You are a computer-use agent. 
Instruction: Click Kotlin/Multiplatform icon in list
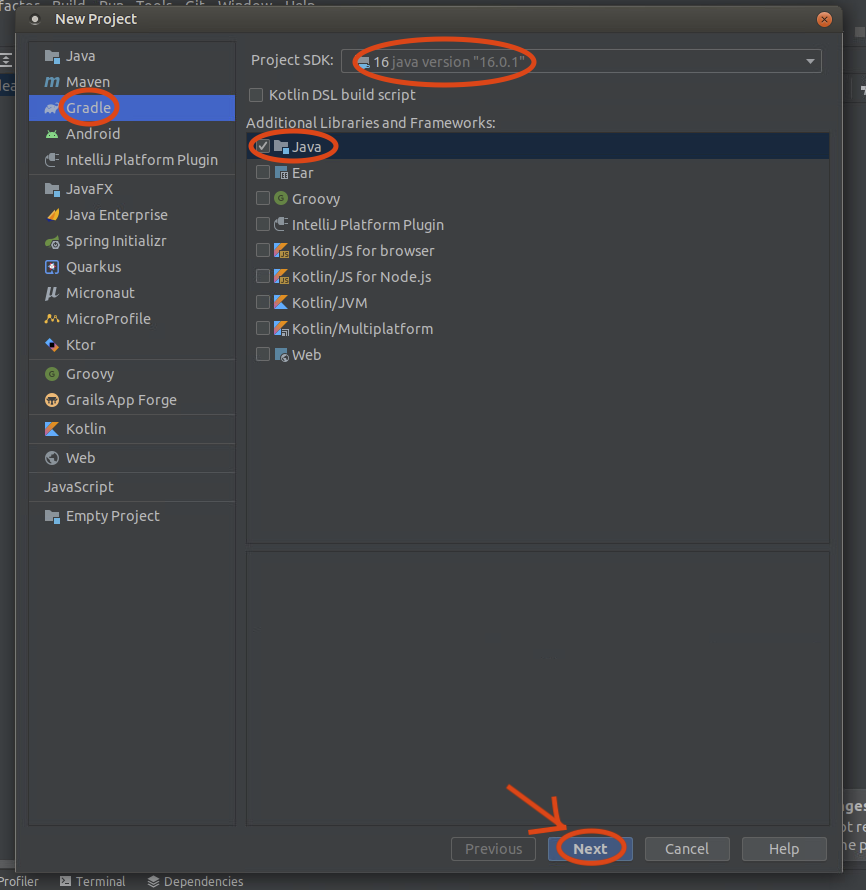[281, 329]
